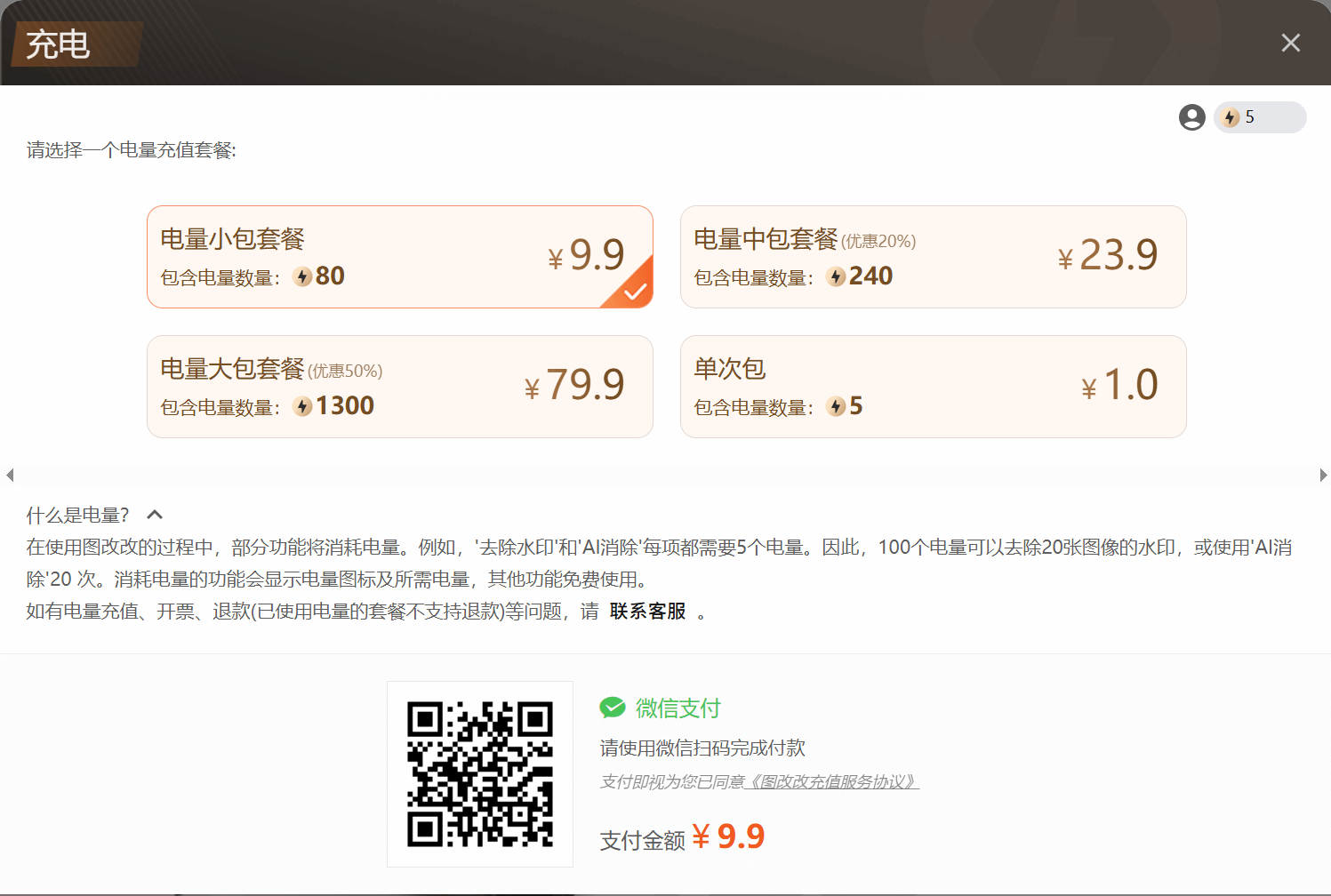The image size is (1331, 896).
Task: Click the lightning icon in 单次包 card
Action: tap(836, 406)
